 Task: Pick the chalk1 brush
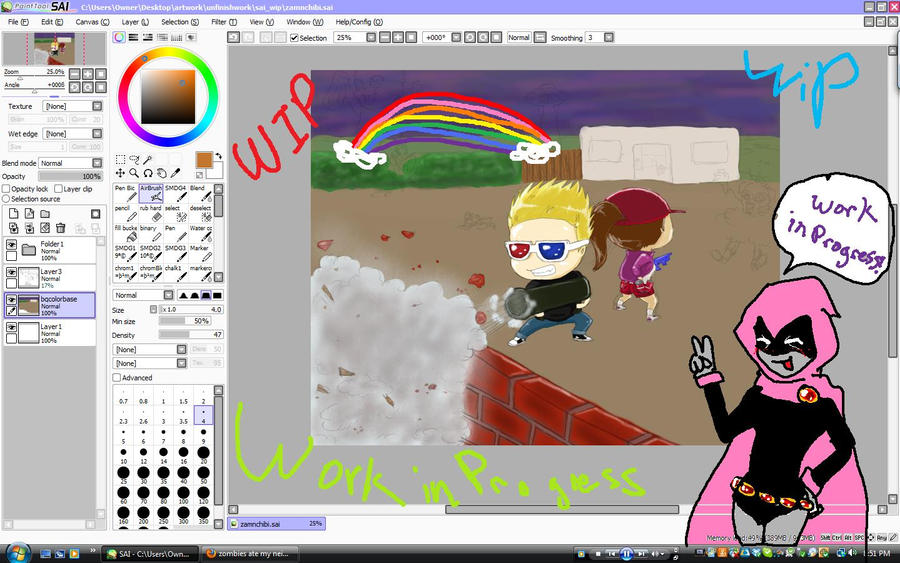(x=176, y=273)
